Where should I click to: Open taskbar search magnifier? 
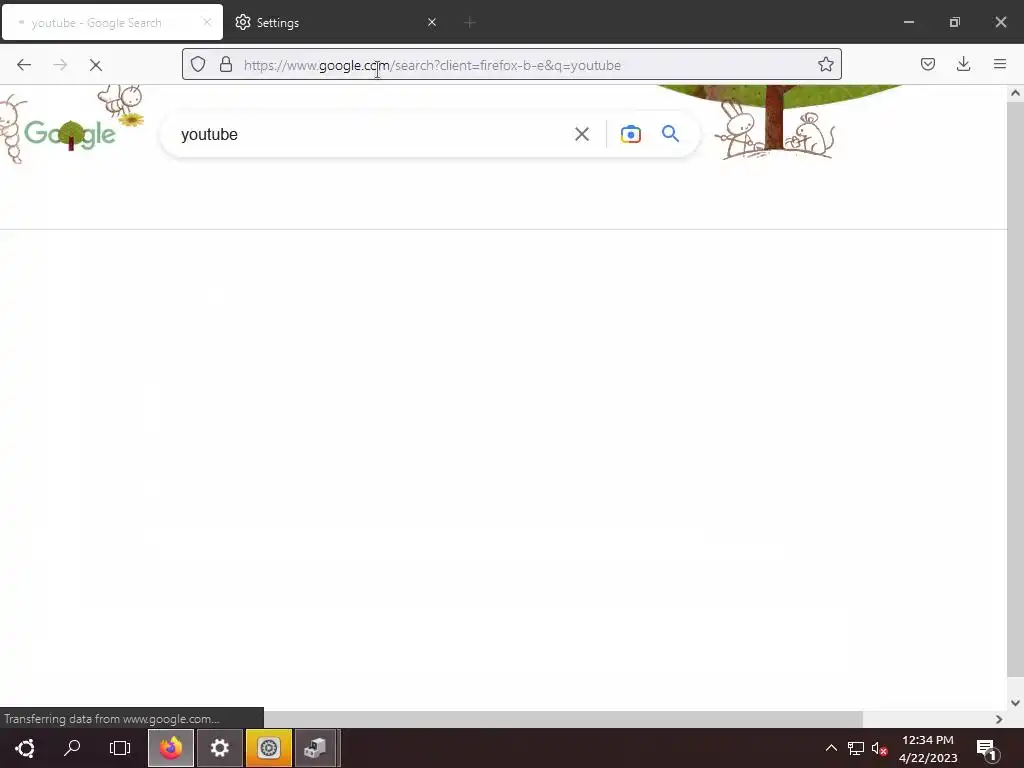[x=72, y=748]
